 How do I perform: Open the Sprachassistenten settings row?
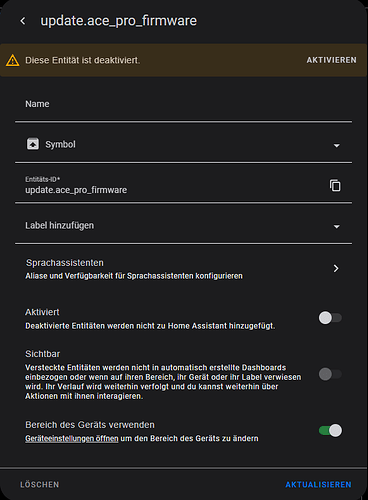[183, 269]
